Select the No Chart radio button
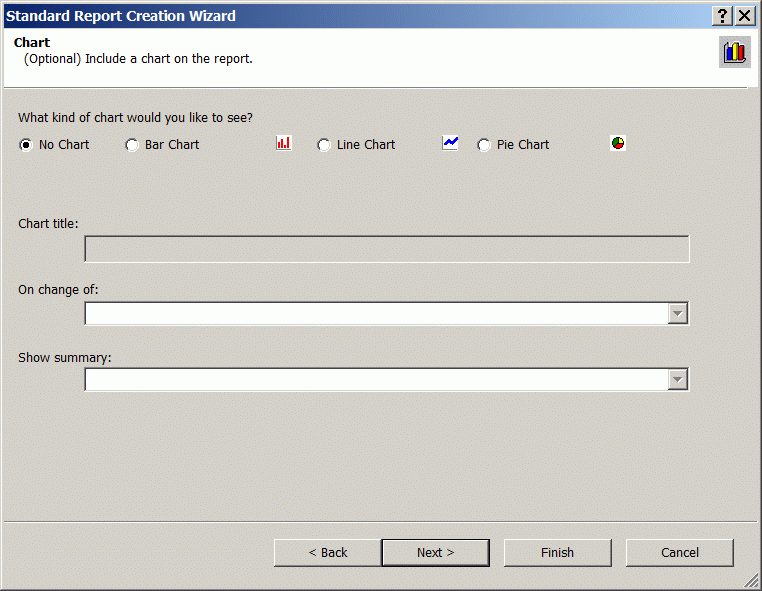Image resolution: width=762 pixels, height=591 pixels. [26, 145]
